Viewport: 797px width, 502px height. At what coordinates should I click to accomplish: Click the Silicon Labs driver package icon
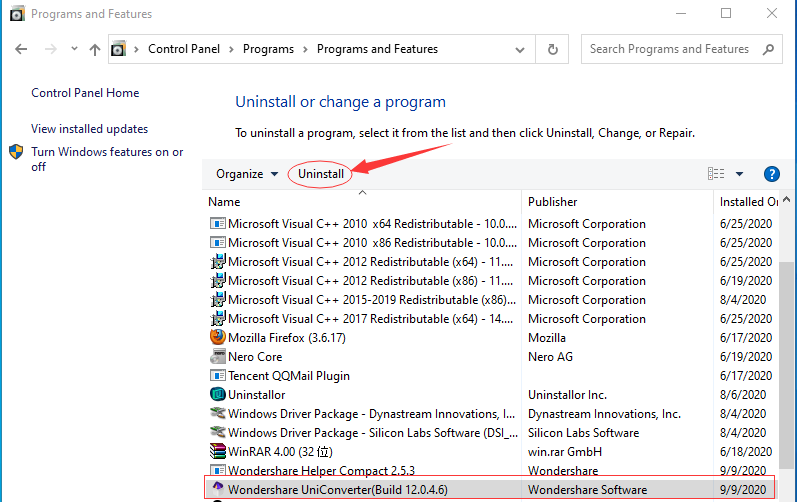coord(218,432)
